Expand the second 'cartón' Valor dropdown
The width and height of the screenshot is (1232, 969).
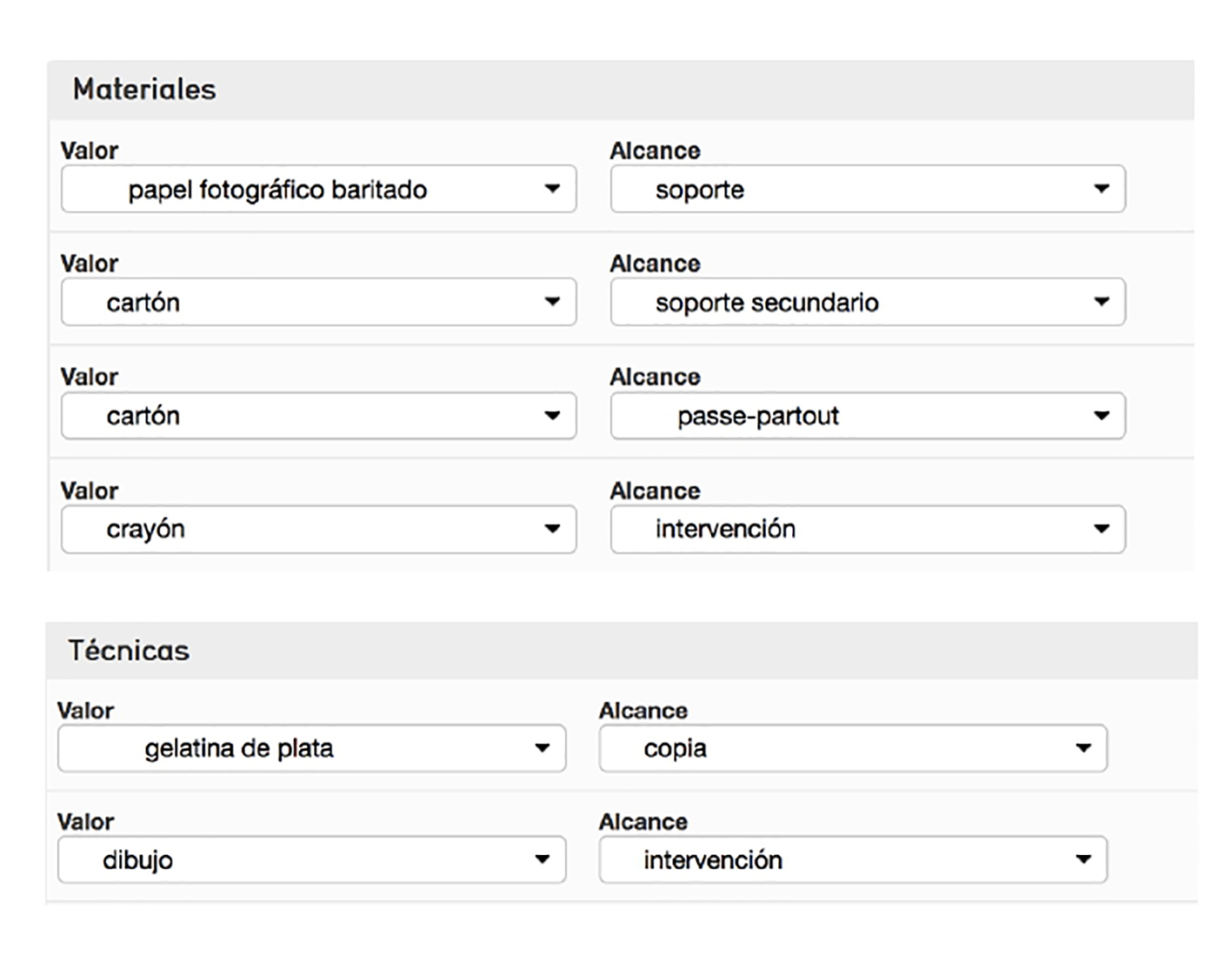click(318, 416)
